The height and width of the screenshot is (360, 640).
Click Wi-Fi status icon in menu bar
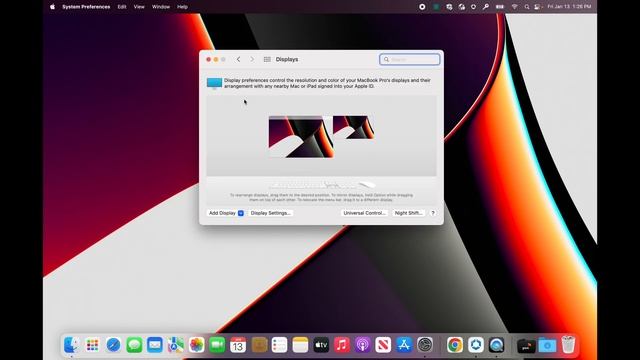click(514, 7)
